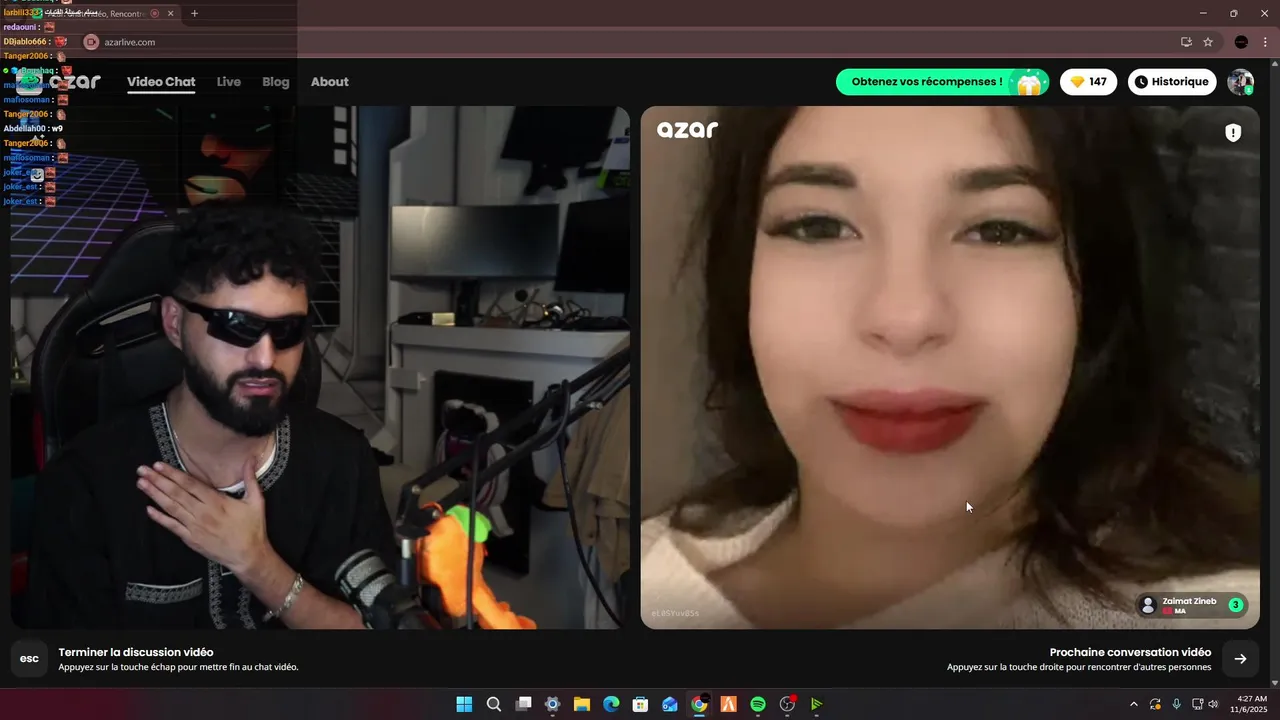Open Task View on the taskbar
Image resolution: width=1280 pixels, height=720 pixels.
(523, 704)
